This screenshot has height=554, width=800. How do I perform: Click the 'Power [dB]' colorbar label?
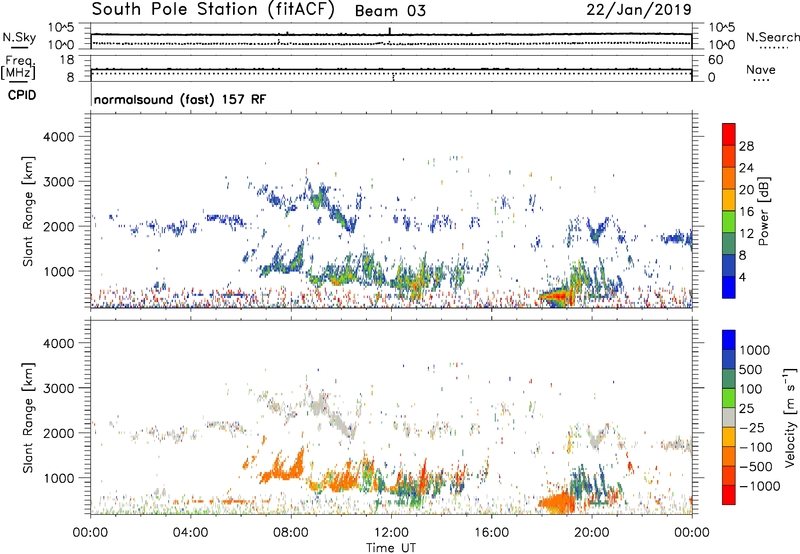click(763, 211)
